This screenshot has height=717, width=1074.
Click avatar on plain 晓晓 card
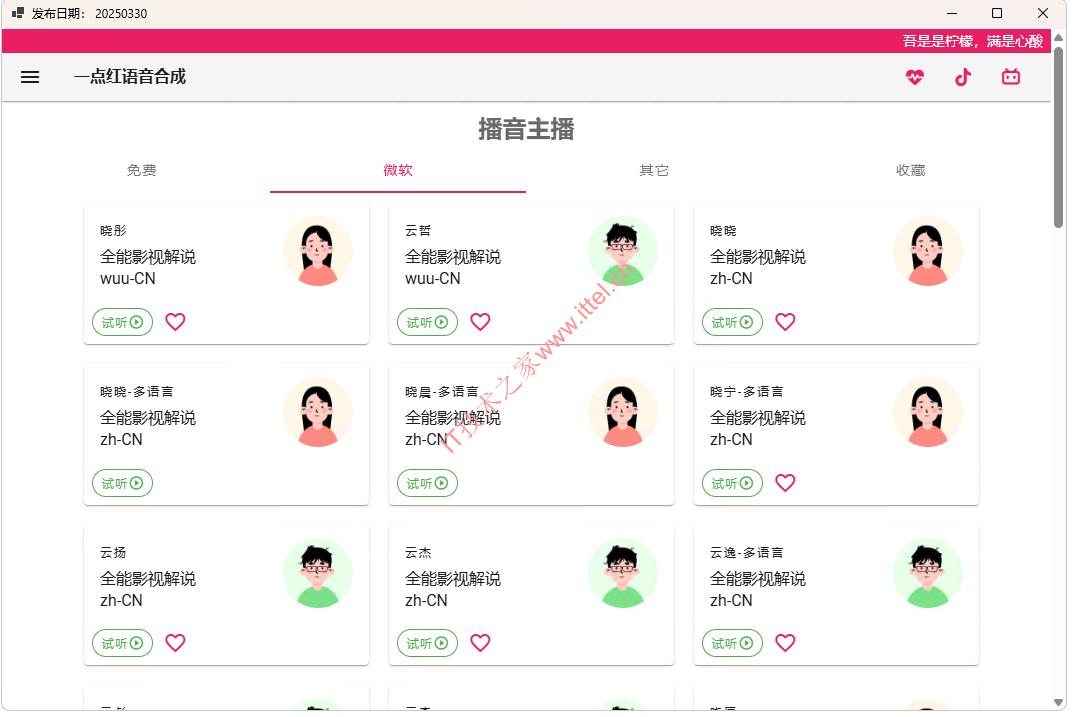pos(927,251)
